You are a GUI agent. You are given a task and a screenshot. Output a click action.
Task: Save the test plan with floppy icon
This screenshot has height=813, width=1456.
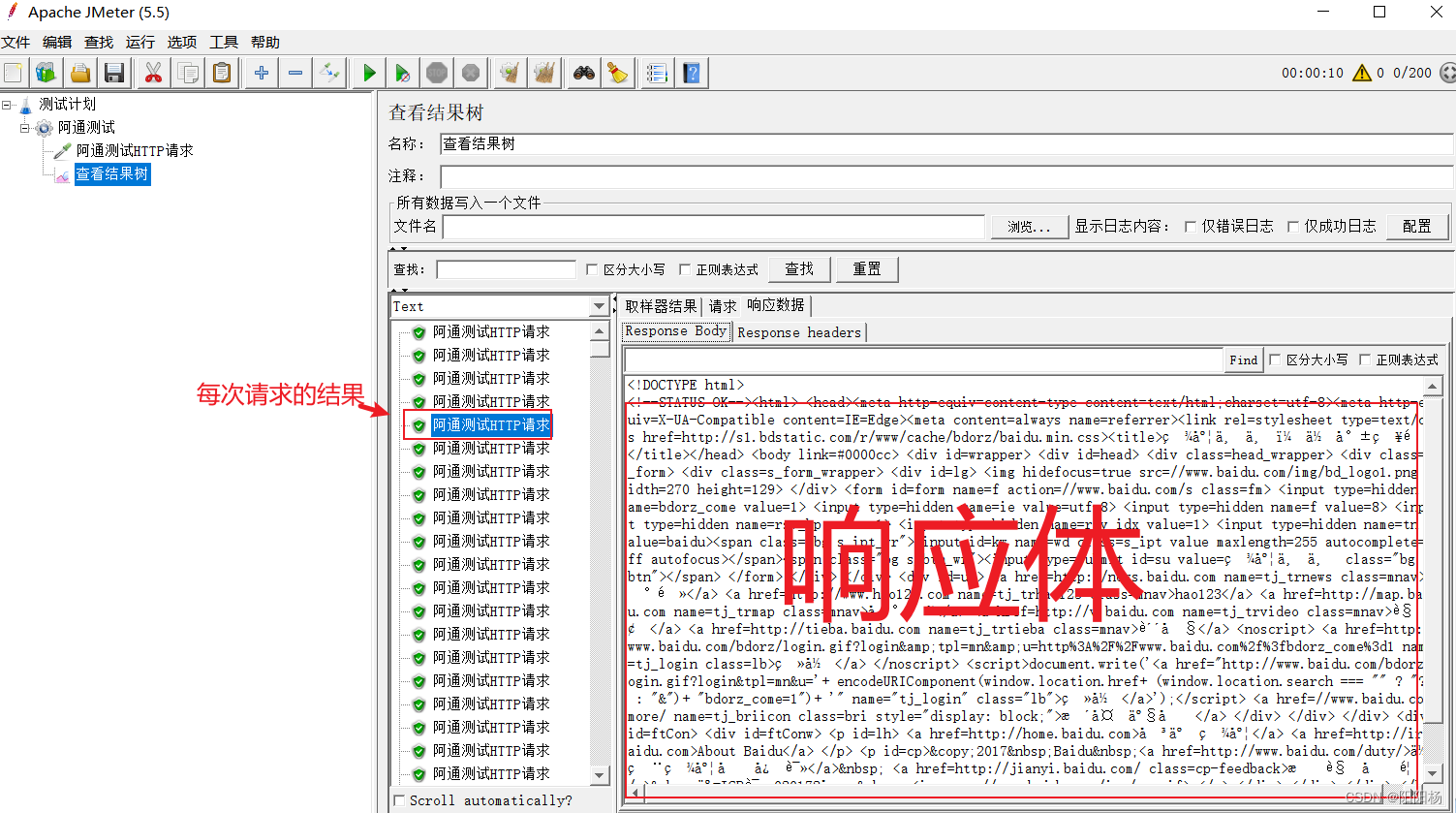[x=114, y=73]
